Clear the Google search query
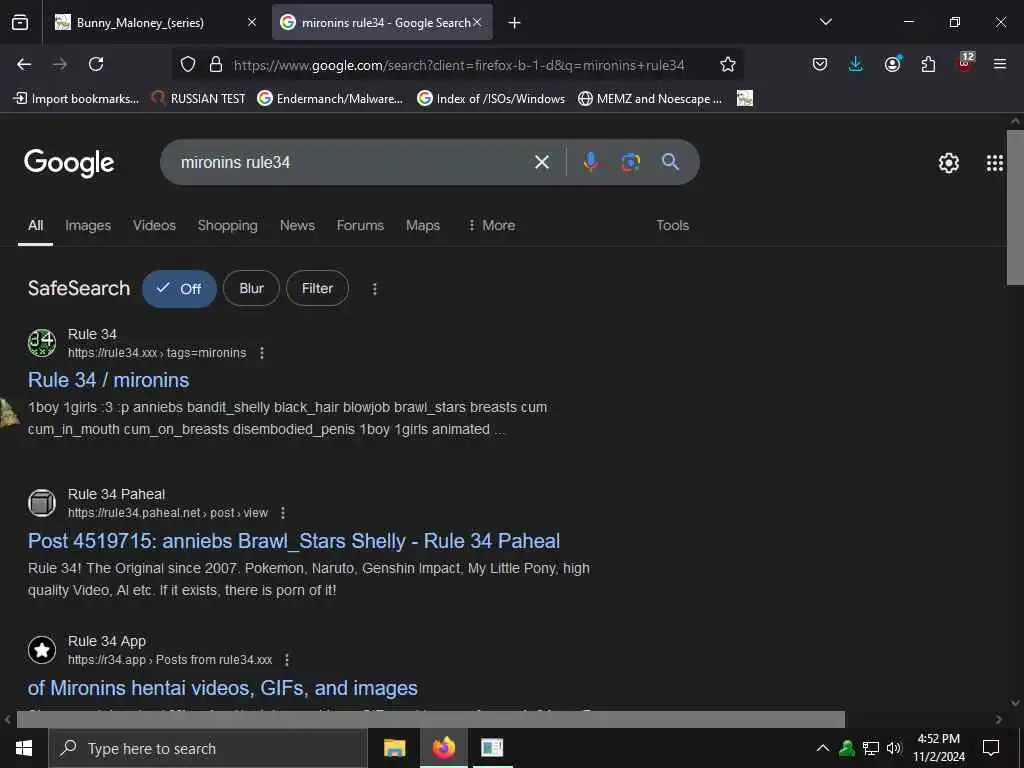 [x=542, y=162]
